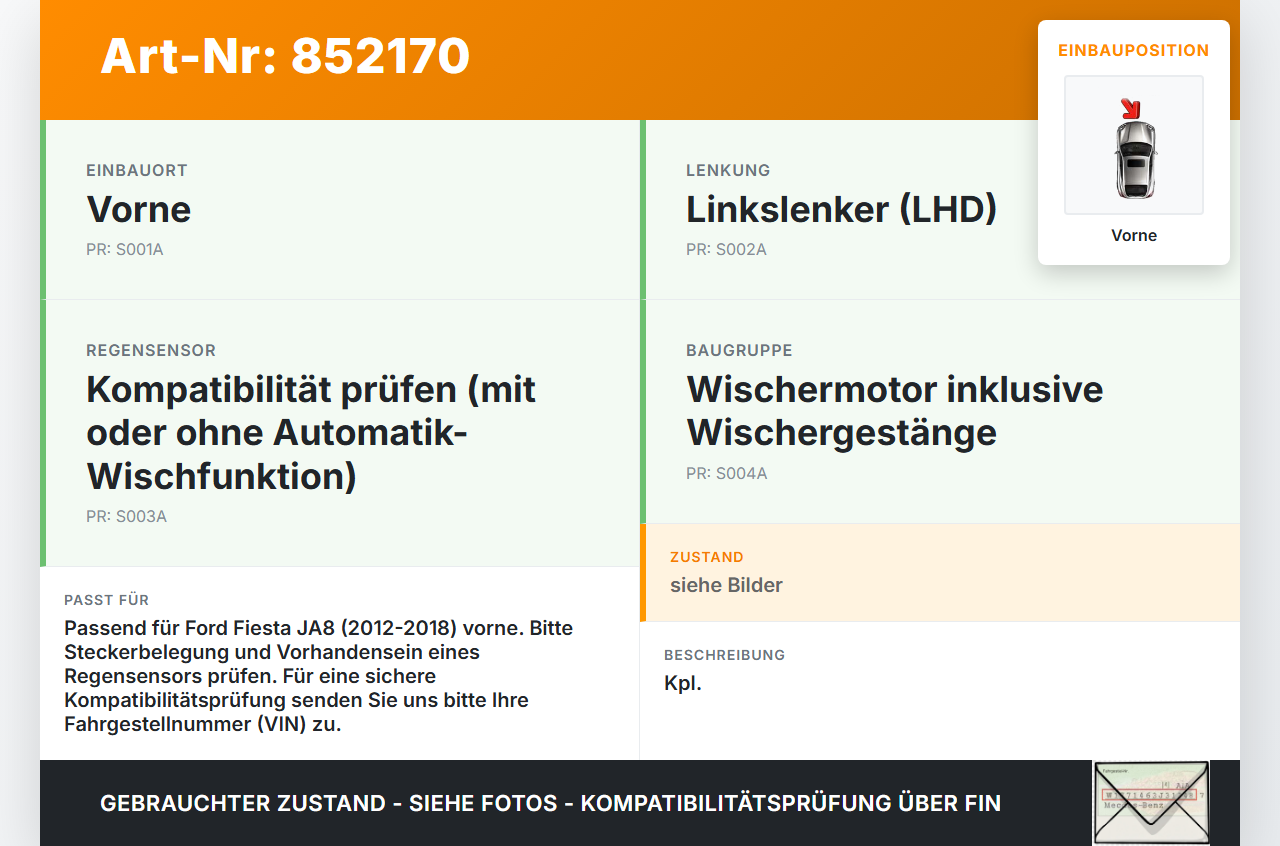1280x846 pixels.
Task: Click the REGENSENSOR label
Action: [151, 350]
